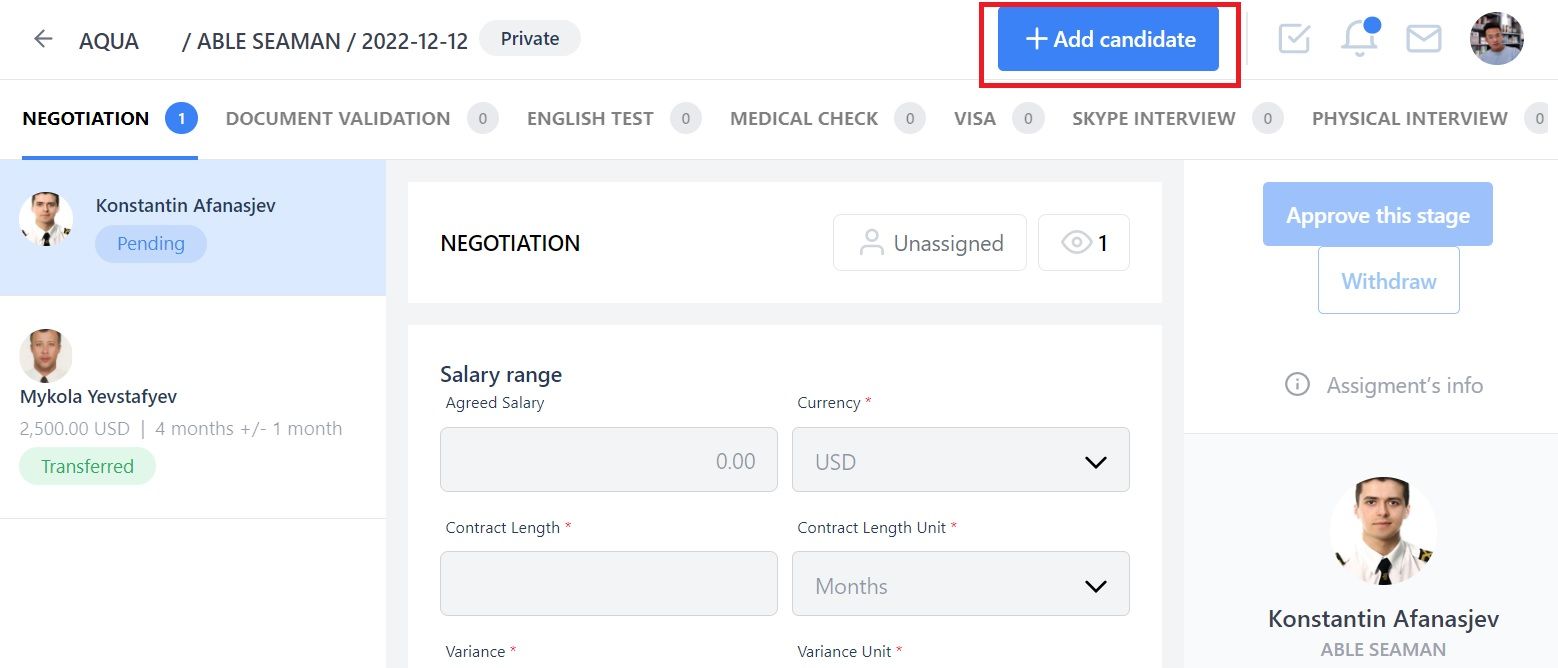Click the Agreed Salary input field
The height and width of the screenshot is (668, 1558).
[609, 460]
